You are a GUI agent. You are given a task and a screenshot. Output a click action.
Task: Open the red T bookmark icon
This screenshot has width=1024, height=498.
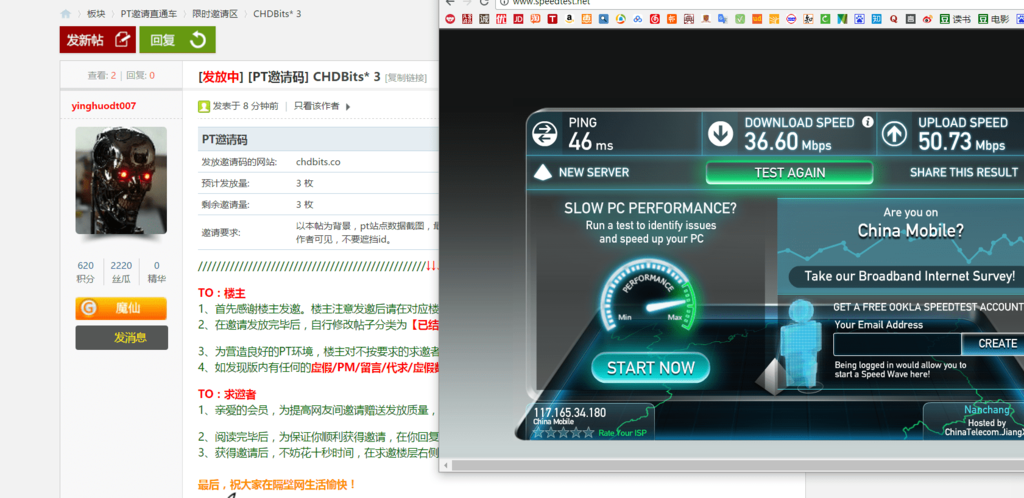click(x=552, y=20)
